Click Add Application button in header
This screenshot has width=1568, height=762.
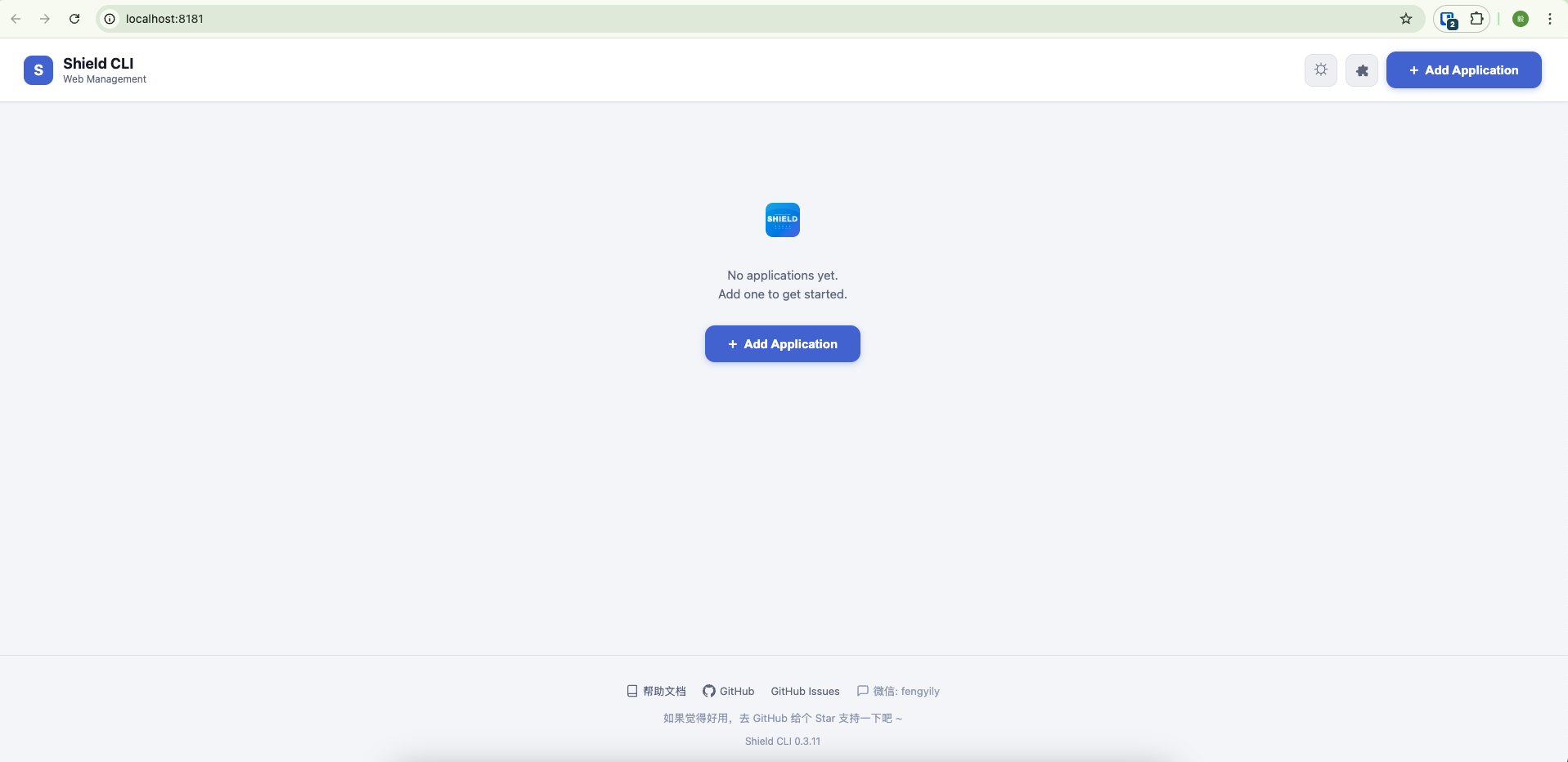[1463, 70]
